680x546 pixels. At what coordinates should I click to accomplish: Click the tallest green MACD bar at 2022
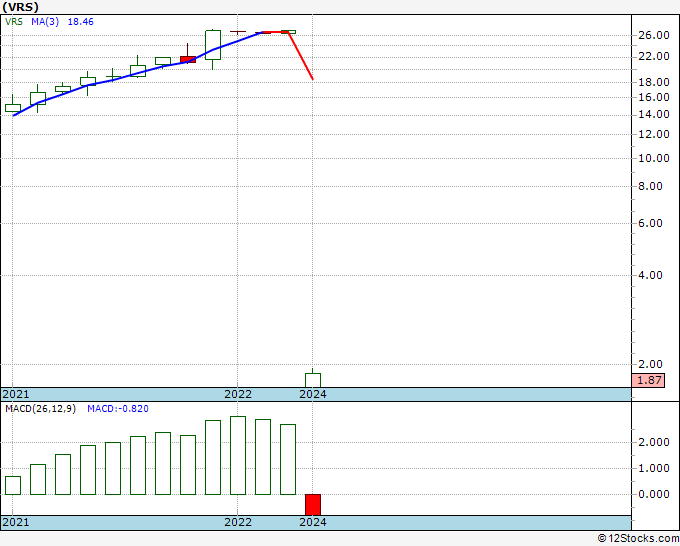pyautogui.click(x=238, y=455)
